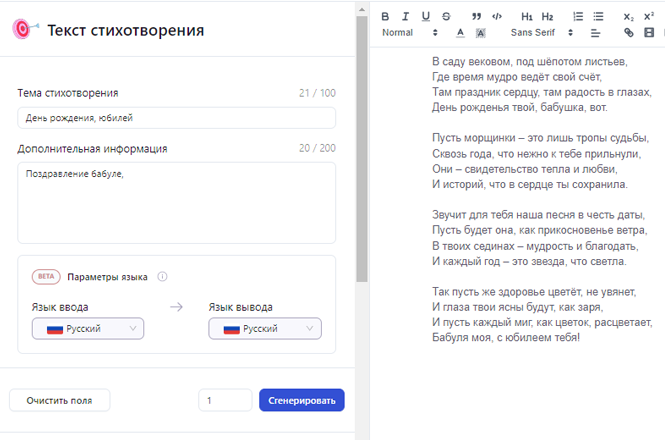
Task: Click the line "Они – свидетельство тепла и любви,"
Action: pyautogui.click(x=525, y=169)
